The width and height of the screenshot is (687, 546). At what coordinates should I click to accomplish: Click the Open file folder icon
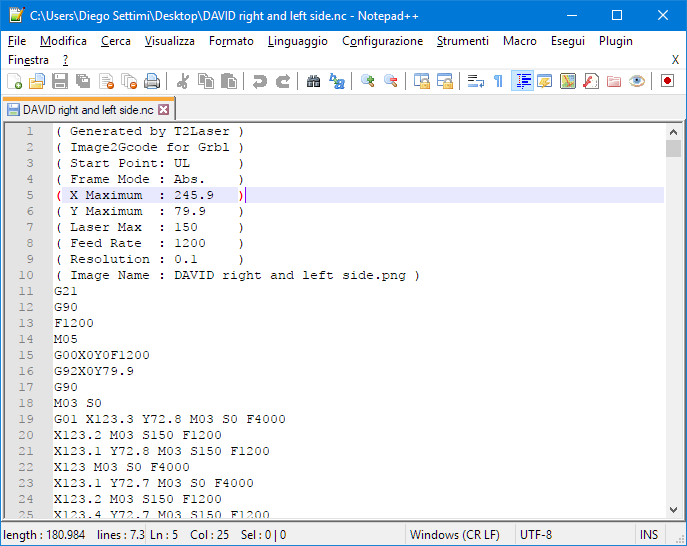(x=36, y=81)
